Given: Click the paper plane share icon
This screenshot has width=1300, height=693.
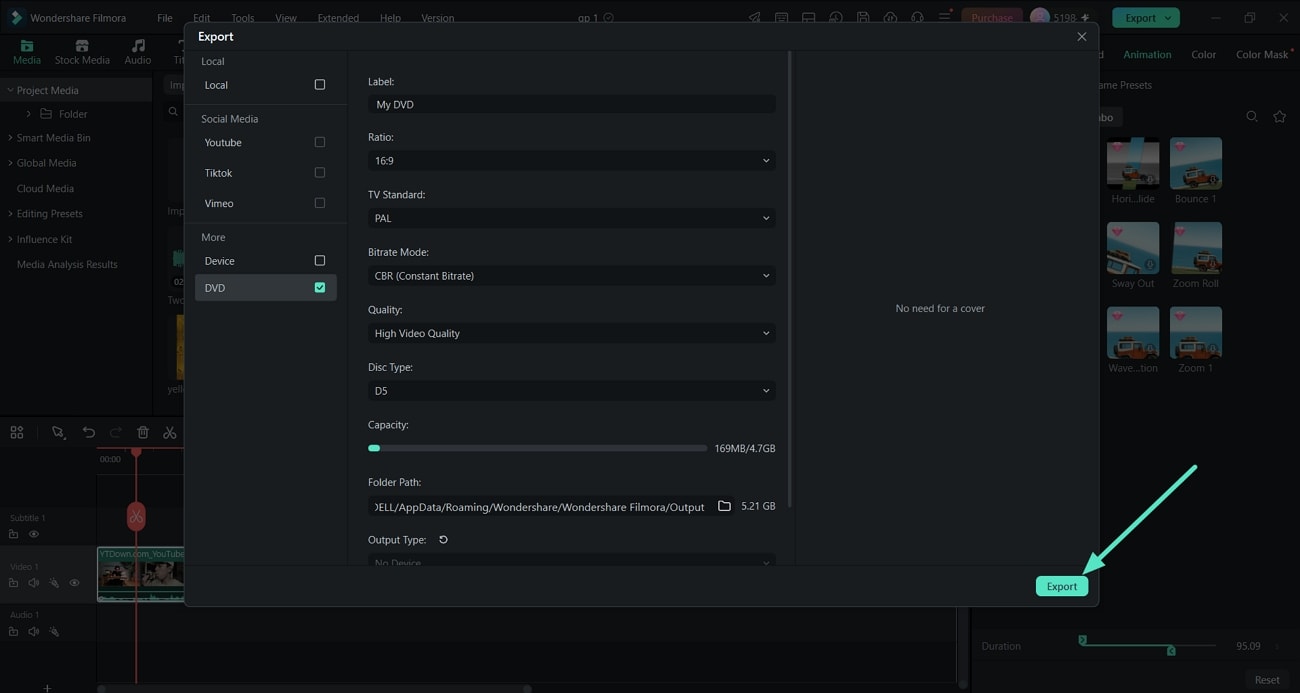Looking at the screenshot, I should coord(754,18).
